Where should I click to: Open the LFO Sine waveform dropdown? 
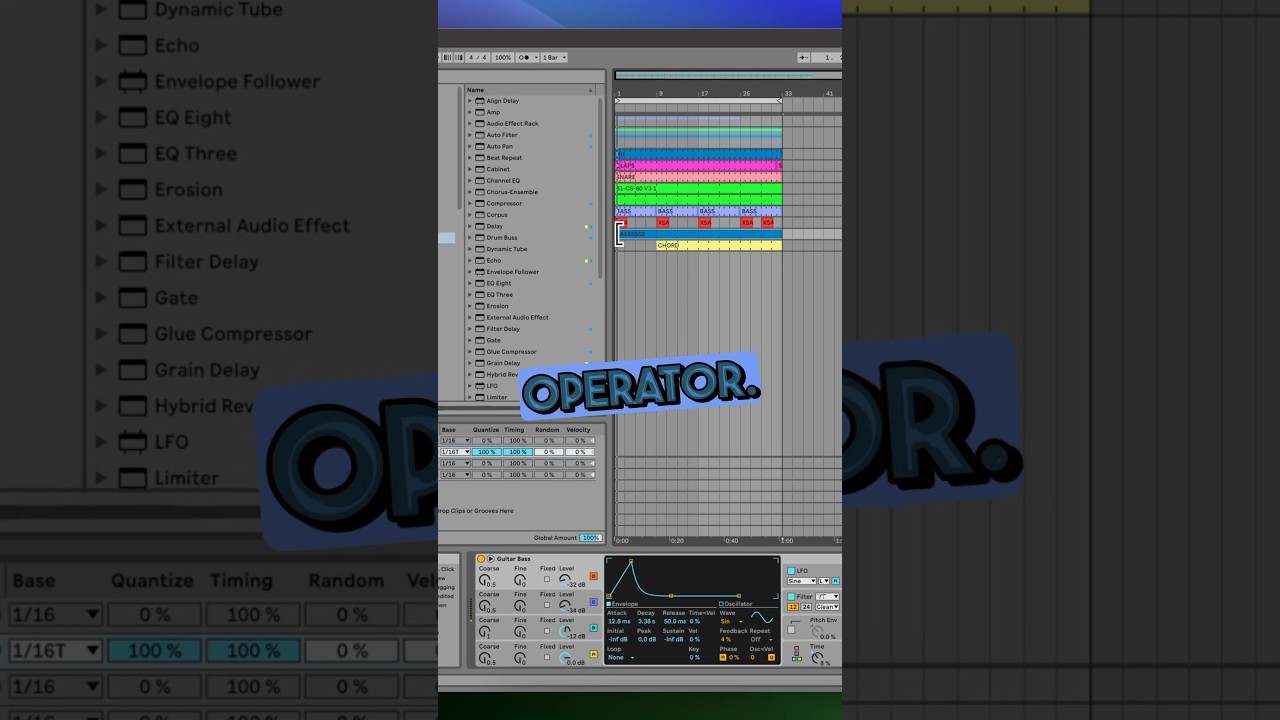tap(801, 581)
